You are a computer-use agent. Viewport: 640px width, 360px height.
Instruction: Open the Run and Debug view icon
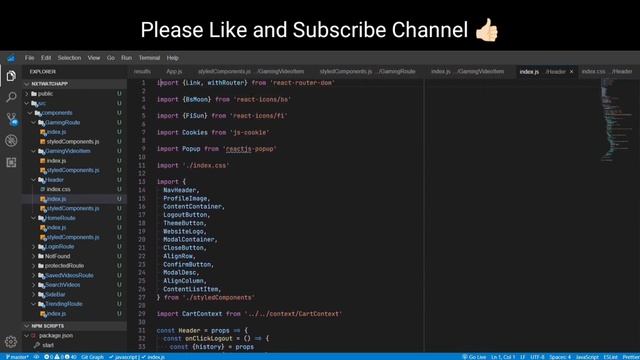tap(11, 141)
